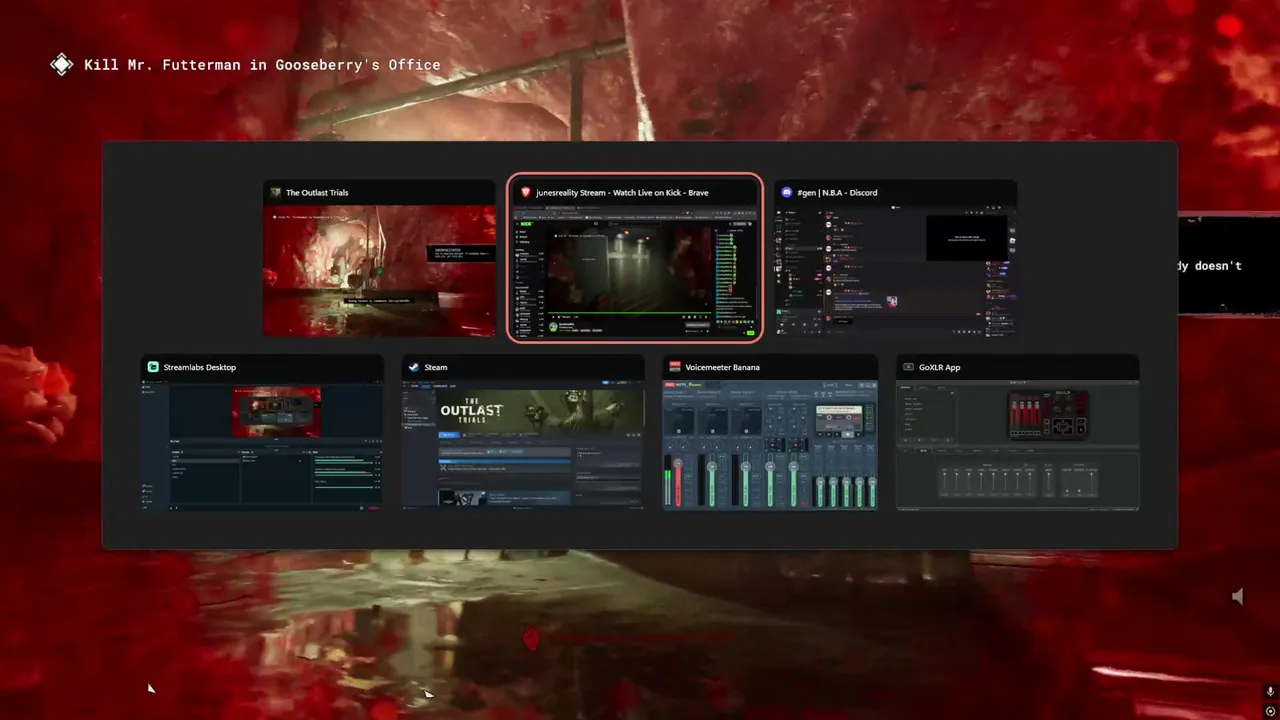Click the circular record indicator icon
The height and width of the screenshot is (720, 1280).
tap(1270, 711)
